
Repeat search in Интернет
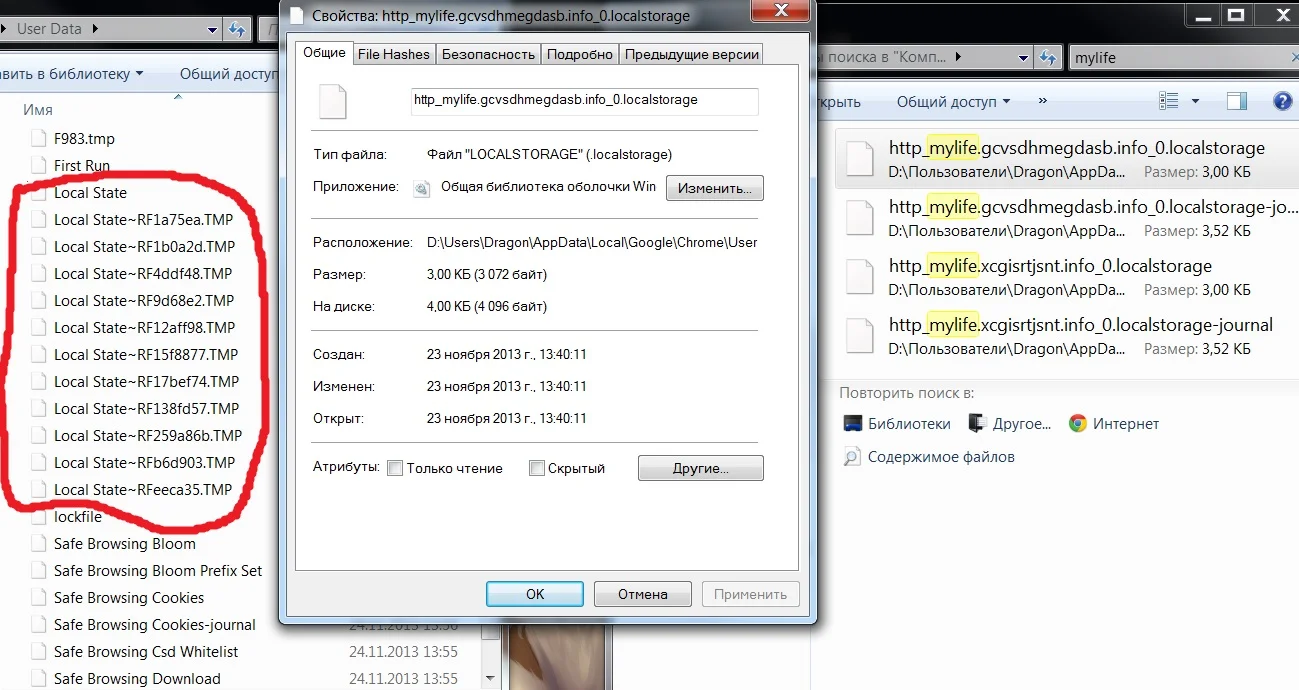[1114, 424]
